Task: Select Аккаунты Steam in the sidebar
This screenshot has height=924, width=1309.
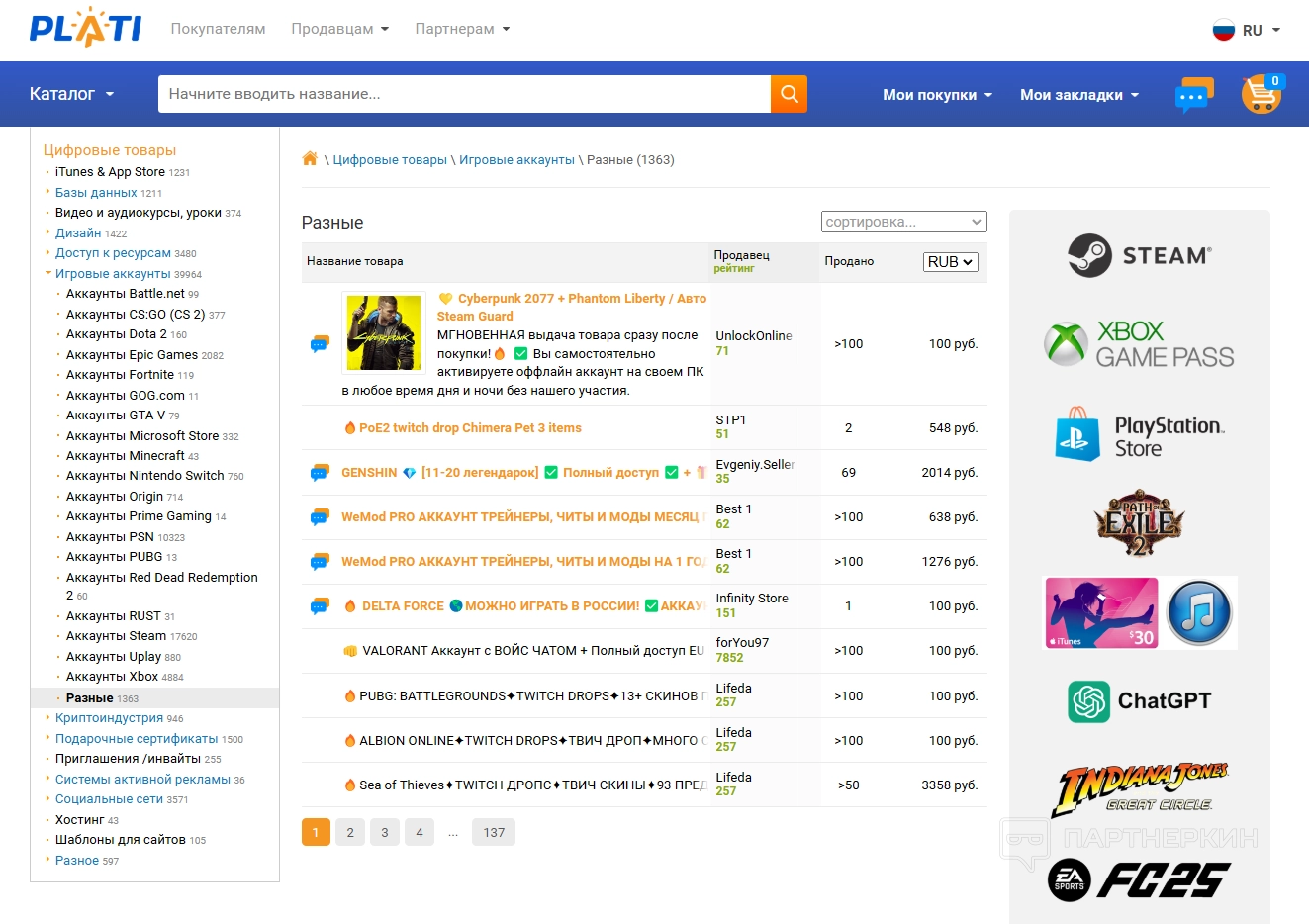Action: (x=116, y=636)
